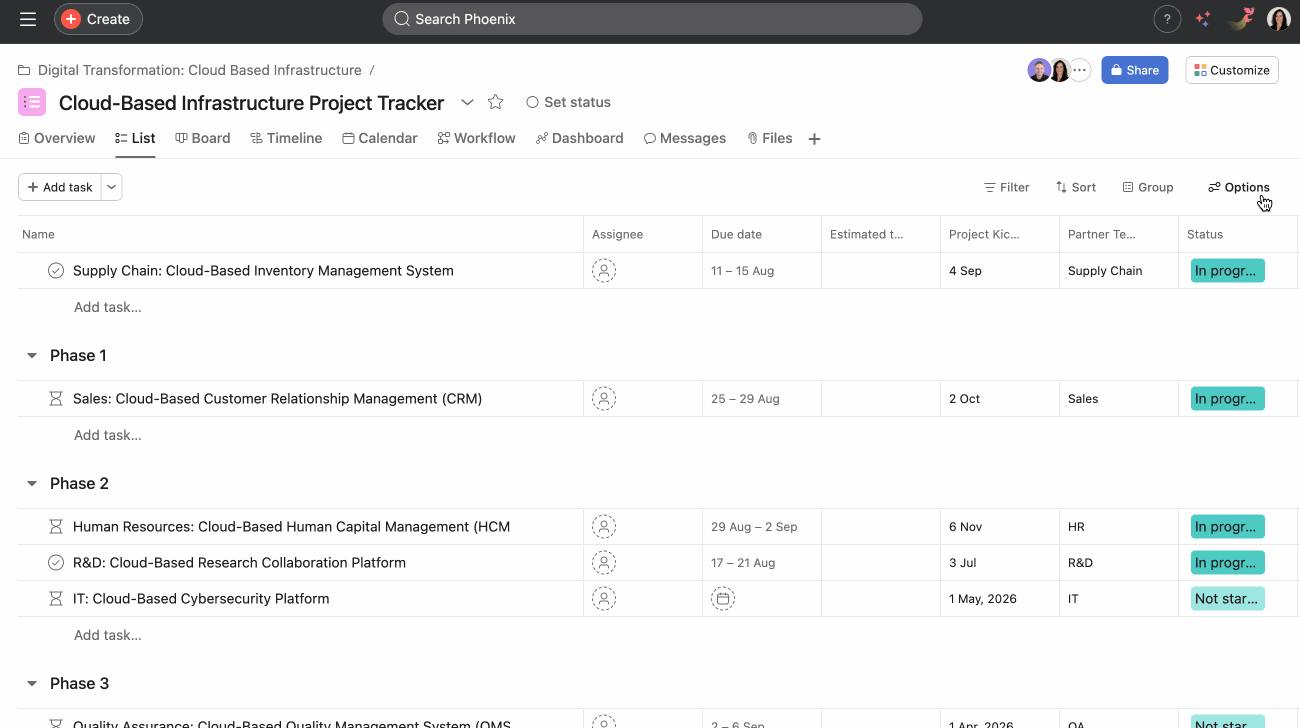
Task: Open user profile avatar menu
Action: tap(1278, 19)
